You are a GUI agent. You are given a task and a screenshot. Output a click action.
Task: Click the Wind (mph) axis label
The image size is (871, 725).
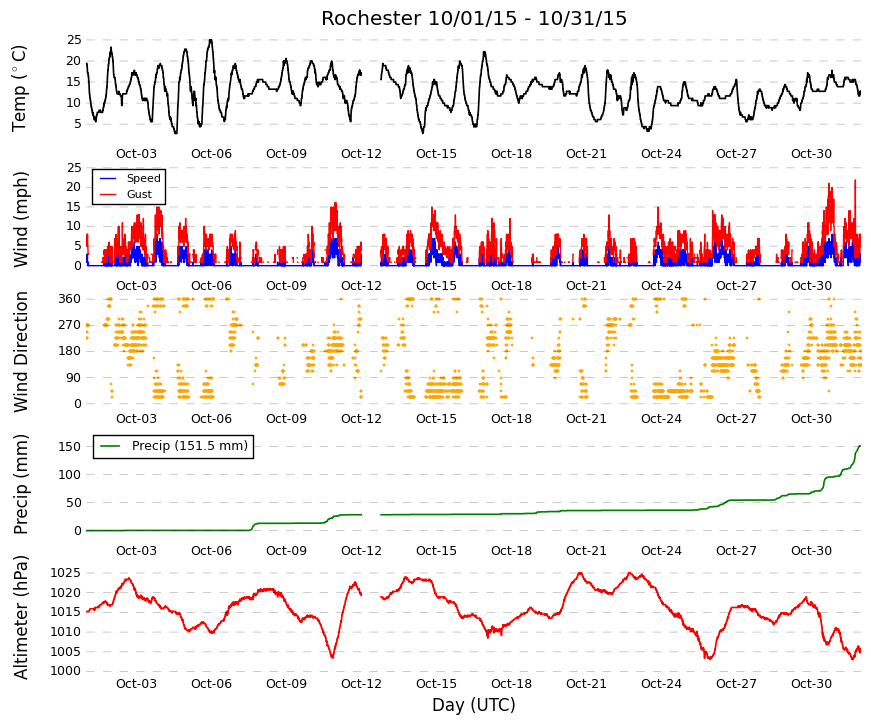click(x=19, y=219)
